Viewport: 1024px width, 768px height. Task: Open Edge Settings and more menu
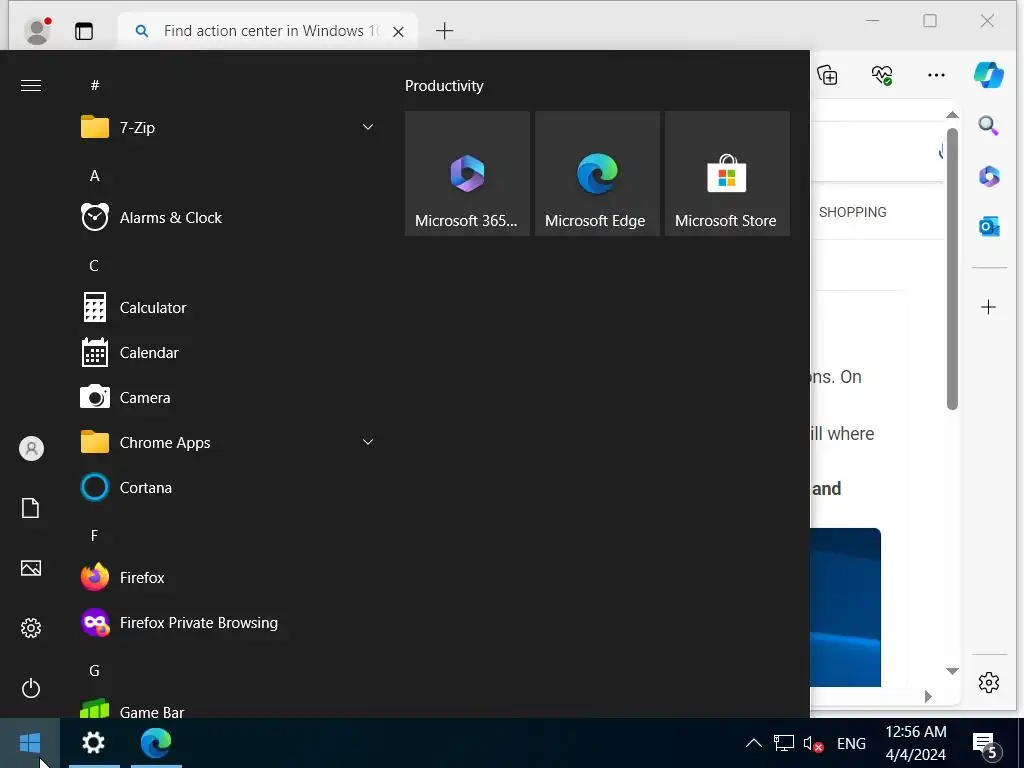pyautogui.click(x=936, y=75)
